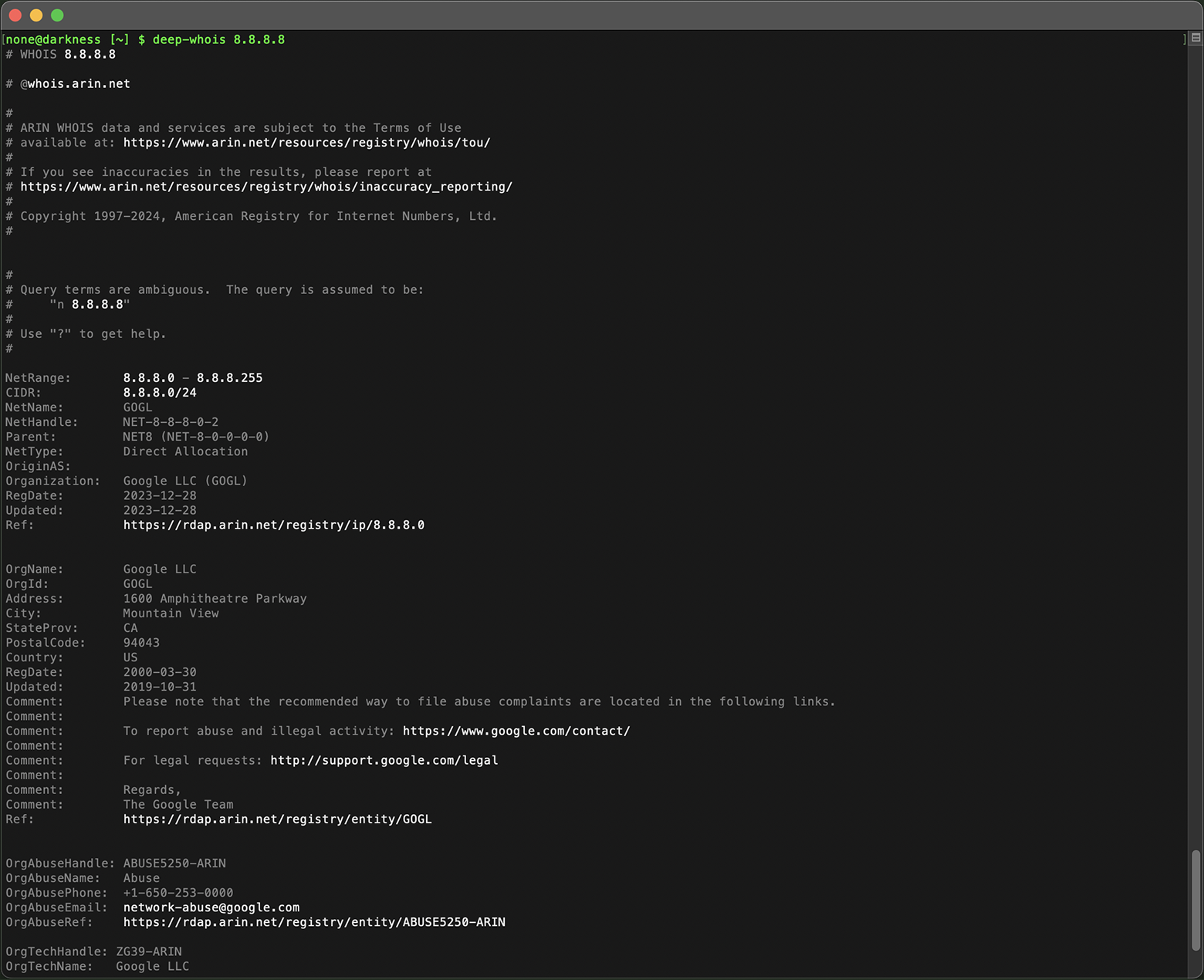Click the support.google.com/legal URL

(384, 760)
